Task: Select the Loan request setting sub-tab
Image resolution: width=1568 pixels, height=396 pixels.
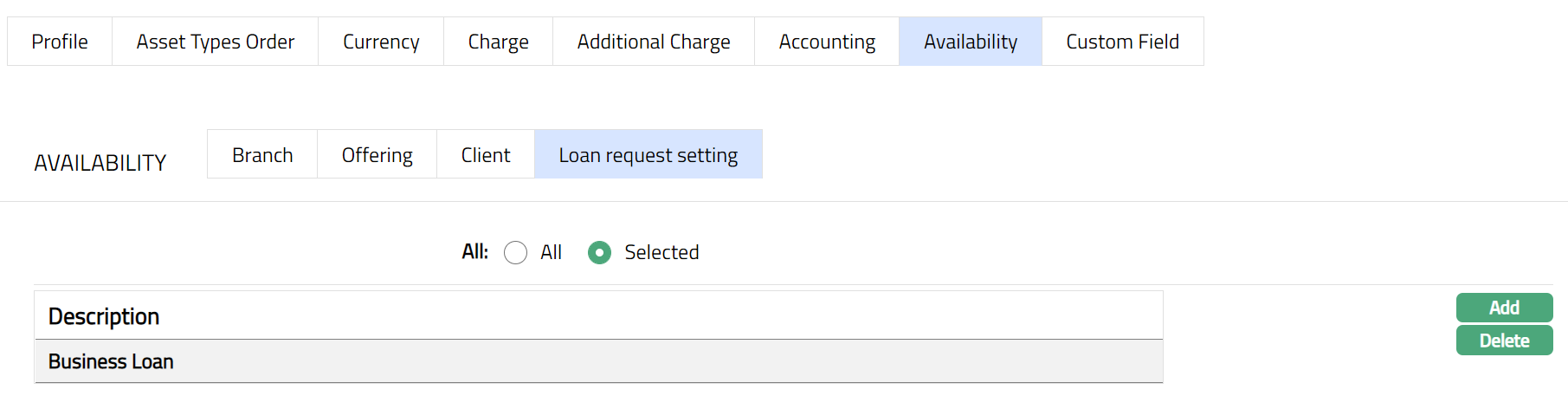Action: tap(648, 155)
